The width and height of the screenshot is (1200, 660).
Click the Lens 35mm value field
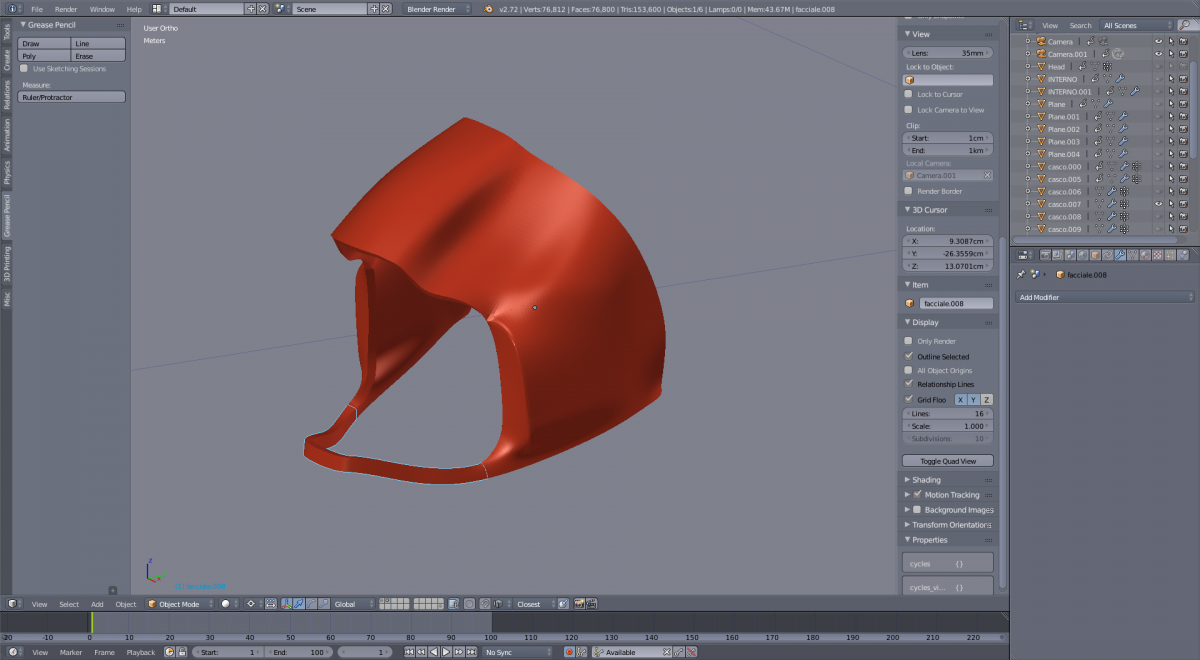pyautogui.click(x=947, y=52)
